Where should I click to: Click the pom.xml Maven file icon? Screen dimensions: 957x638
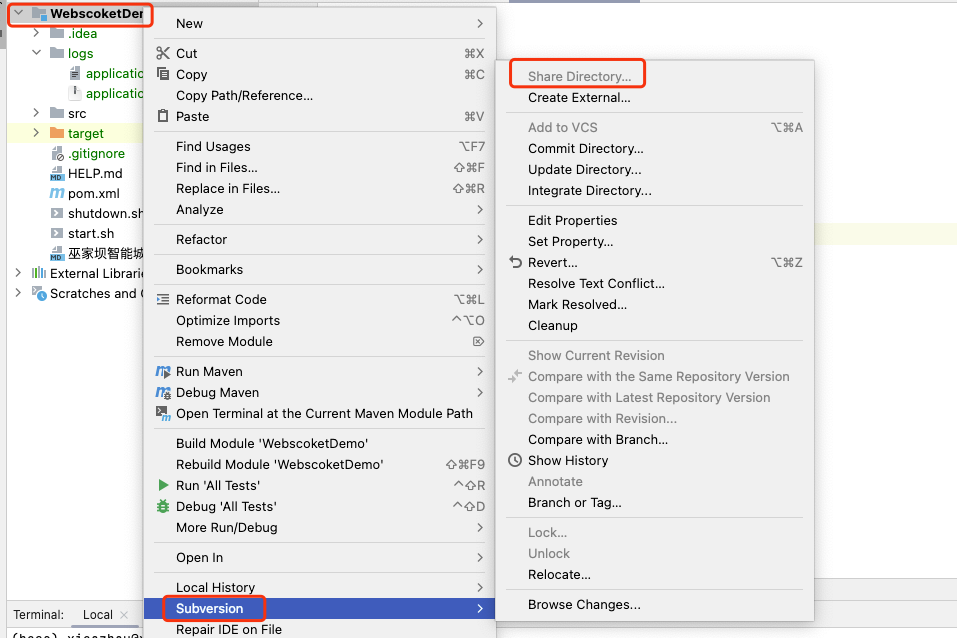pyautogui.click(x=57, y=193)
